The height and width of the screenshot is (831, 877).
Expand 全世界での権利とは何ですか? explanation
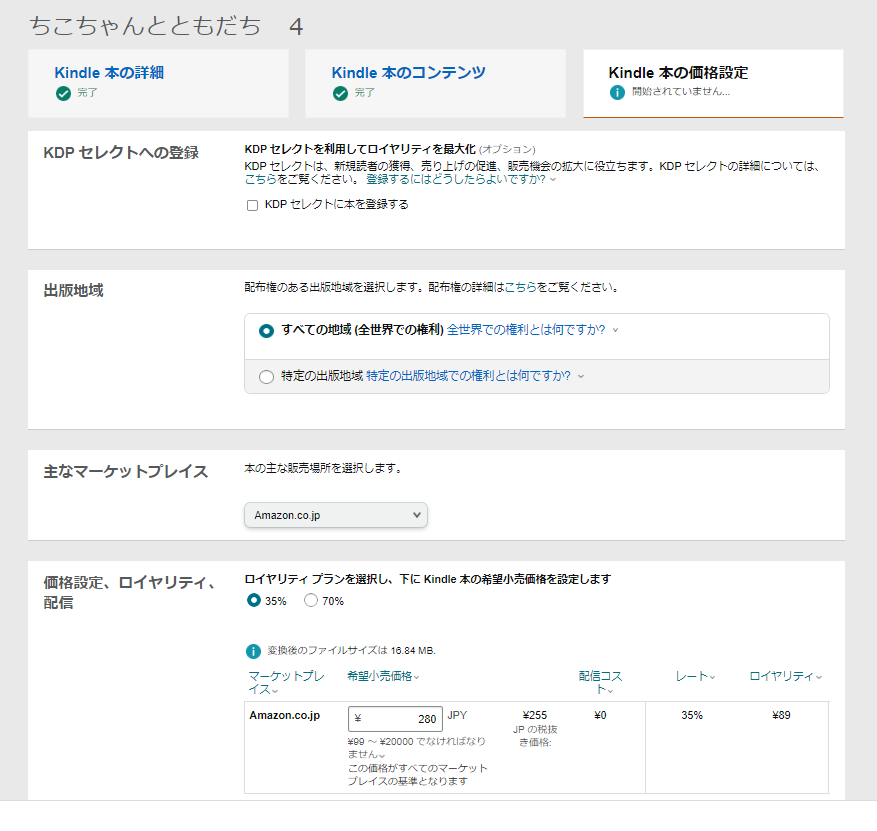point(532,330)
